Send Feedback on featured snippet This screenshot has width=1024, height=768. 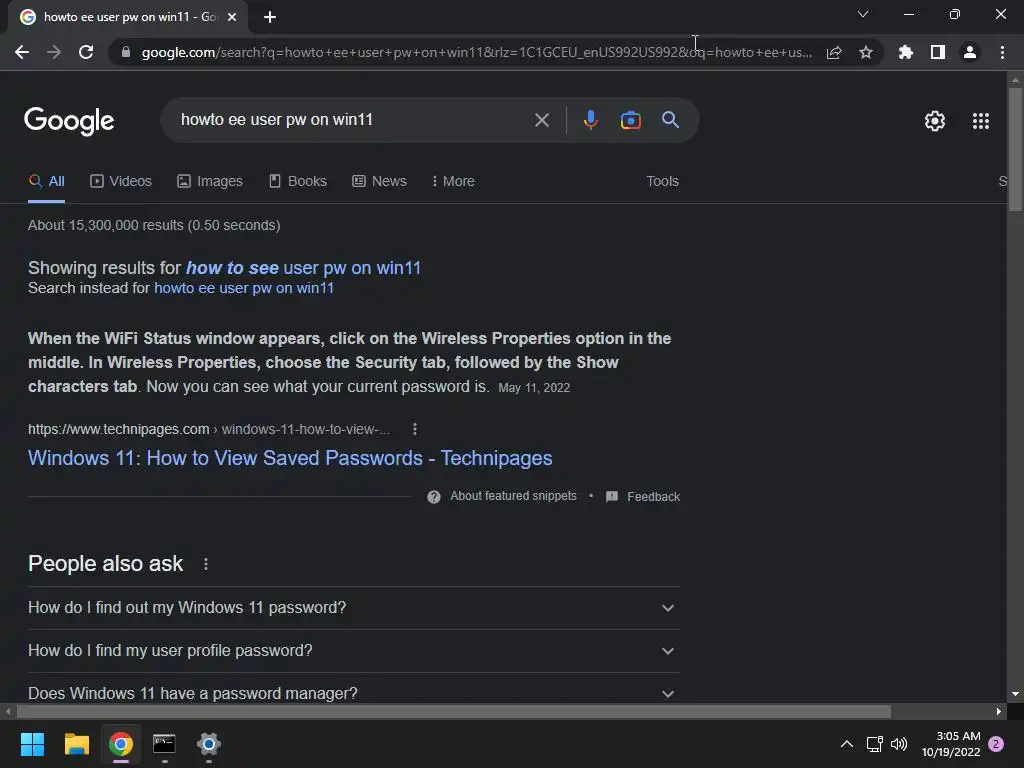tap(643, 496)
